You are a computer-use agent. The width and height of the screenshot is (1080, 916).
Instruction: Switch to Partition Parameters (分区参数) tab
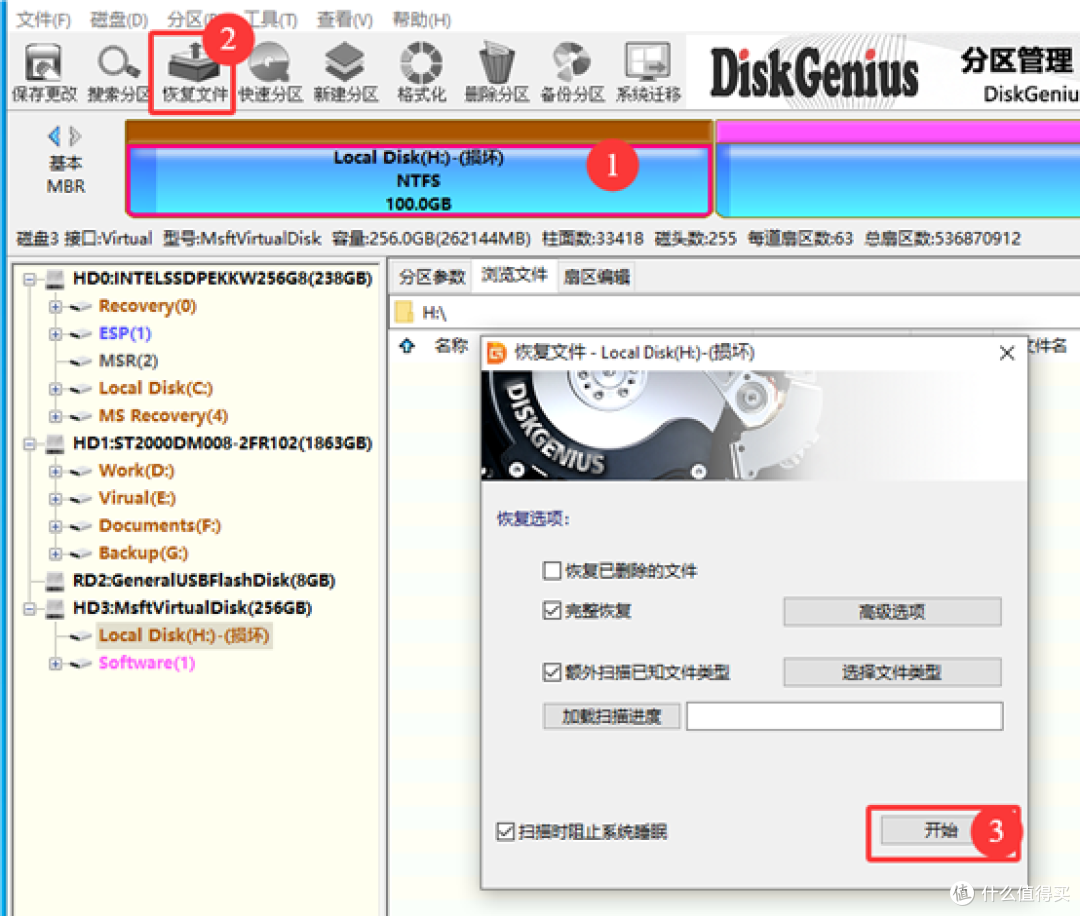[x=432, y=277]
